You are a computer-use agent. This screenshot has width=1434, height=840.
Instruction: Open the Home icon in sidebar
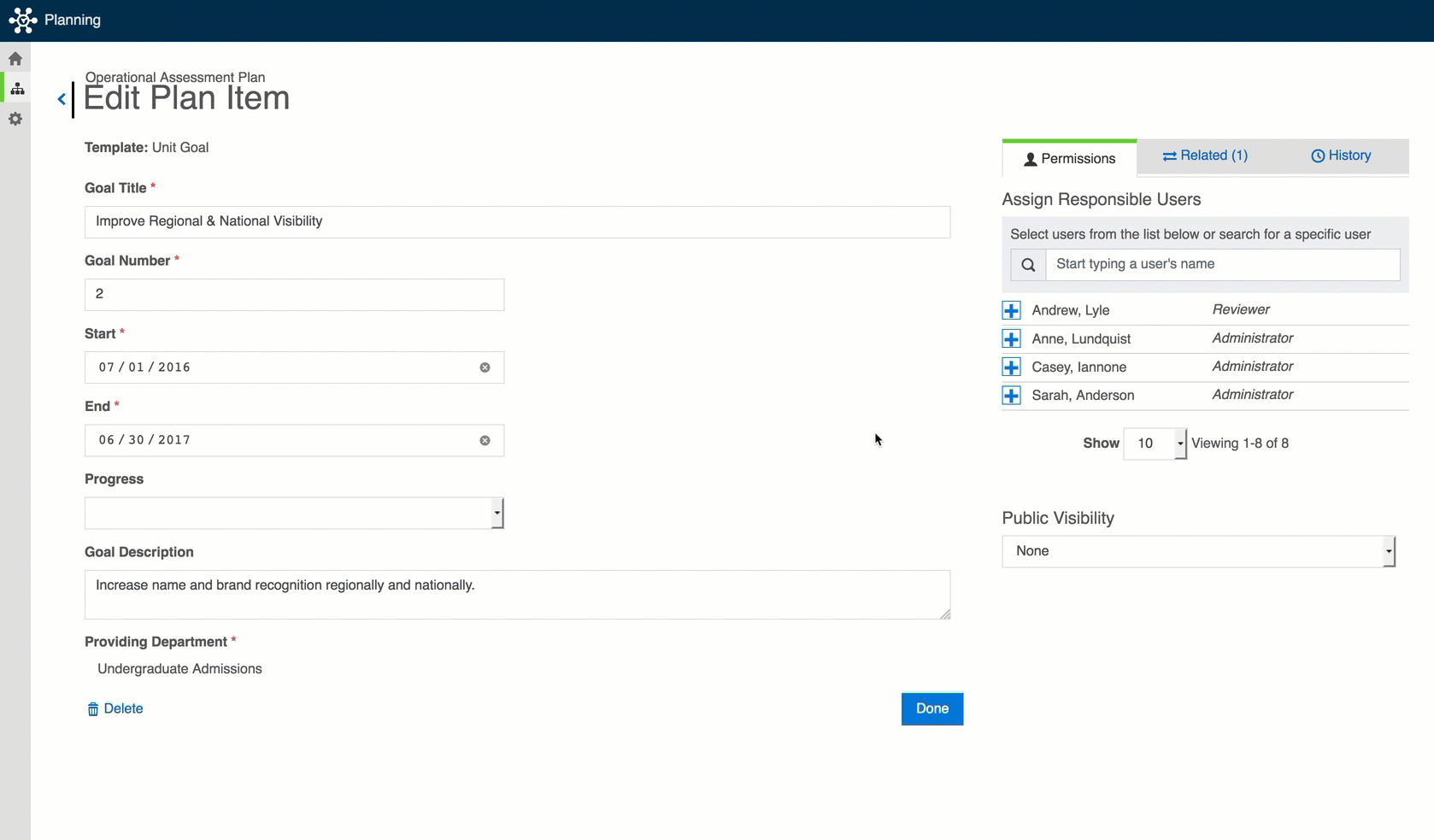coord(15,59)
